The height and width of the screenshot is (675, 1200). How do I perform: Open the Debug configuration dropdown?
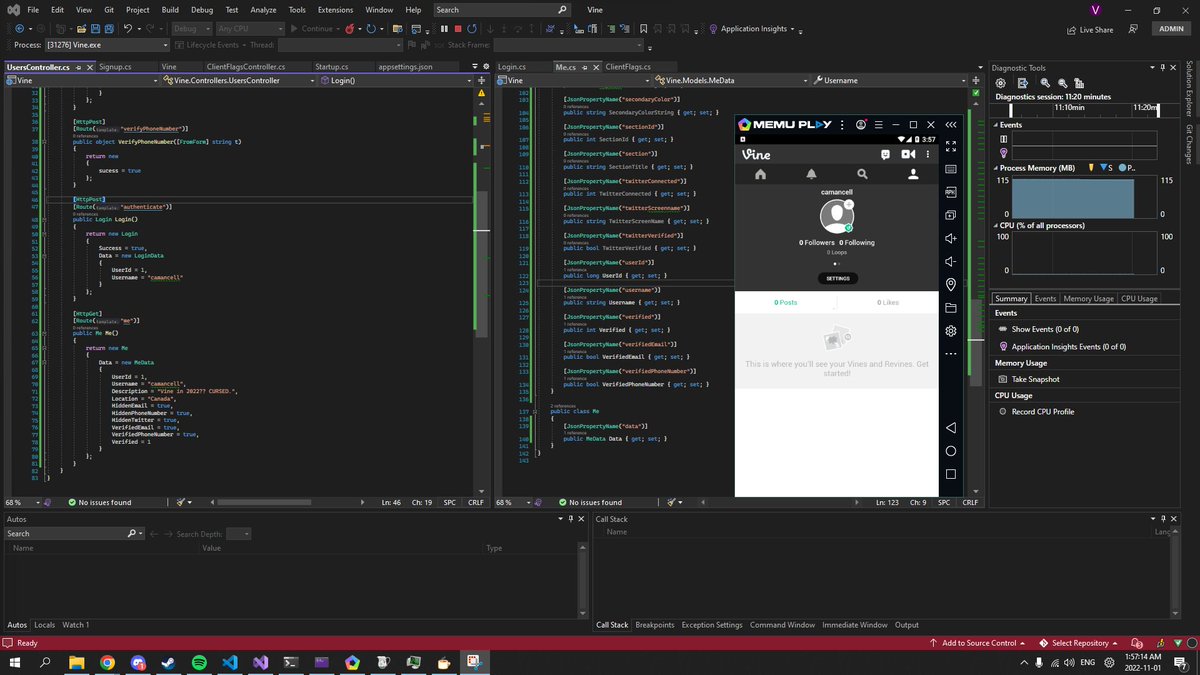pos(192,29)
